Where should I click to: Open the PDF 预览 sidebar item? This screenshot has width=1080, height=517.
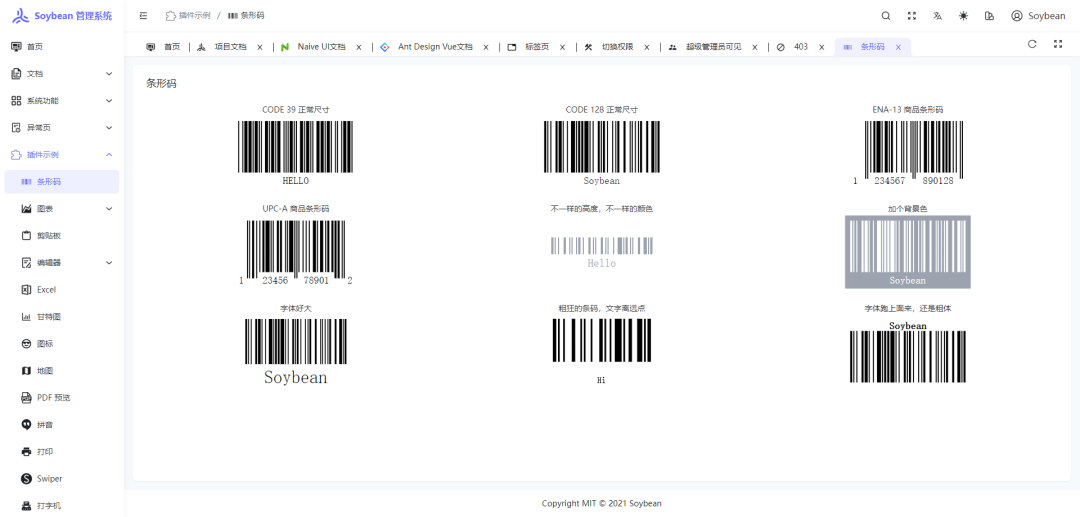(x=62, y=398)
